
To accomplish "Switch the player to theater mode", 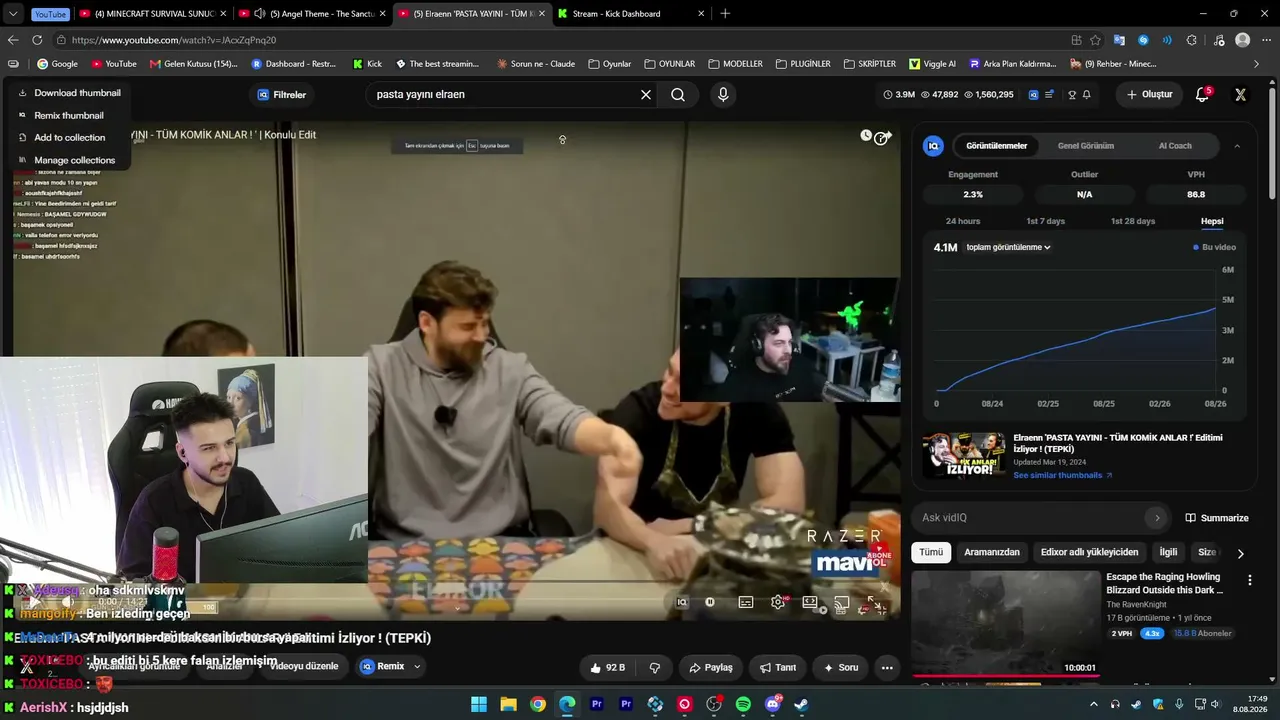I will click(810, 603).
